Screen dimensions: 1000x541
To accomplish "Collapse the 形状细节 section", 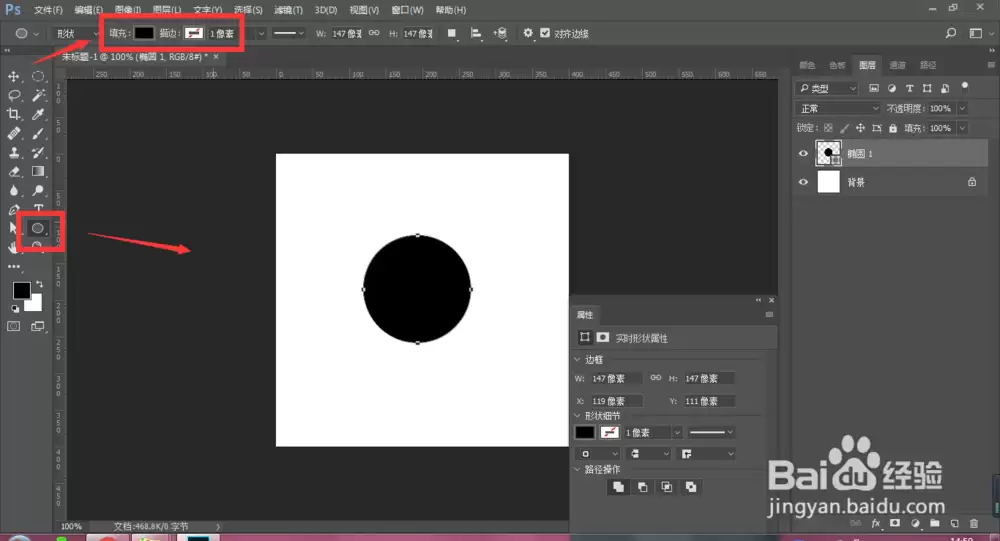I will point(577,415).
